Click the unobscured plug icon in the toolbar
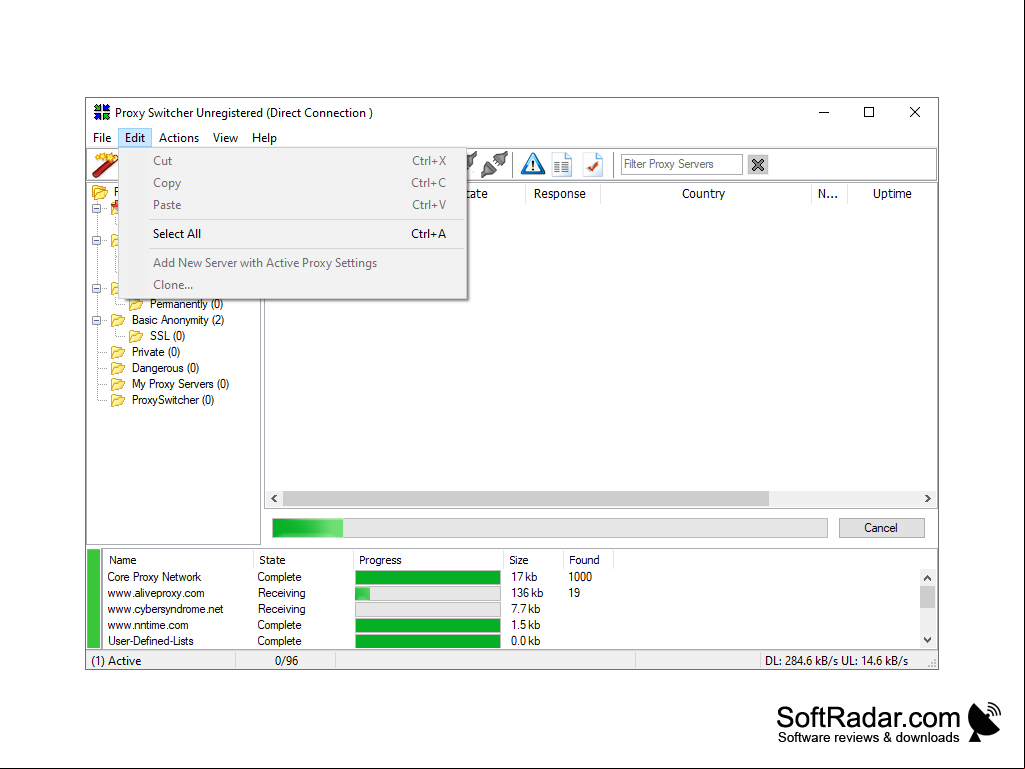The height and width of the screenshot is (769, 1025). coord(495,165)
